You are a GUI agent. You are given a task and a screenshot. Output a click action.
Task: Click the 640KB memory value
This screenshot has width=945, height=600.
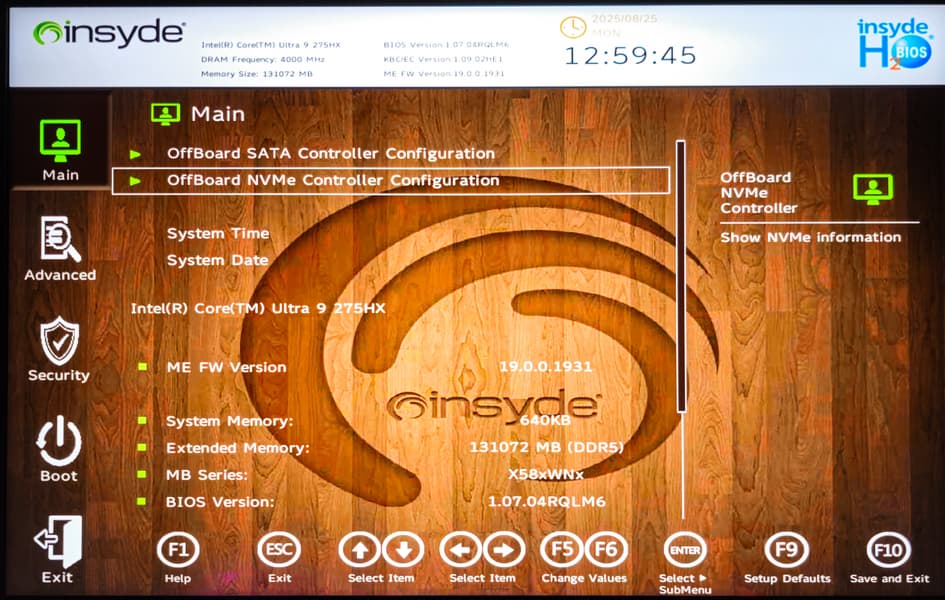pos(545,420)
